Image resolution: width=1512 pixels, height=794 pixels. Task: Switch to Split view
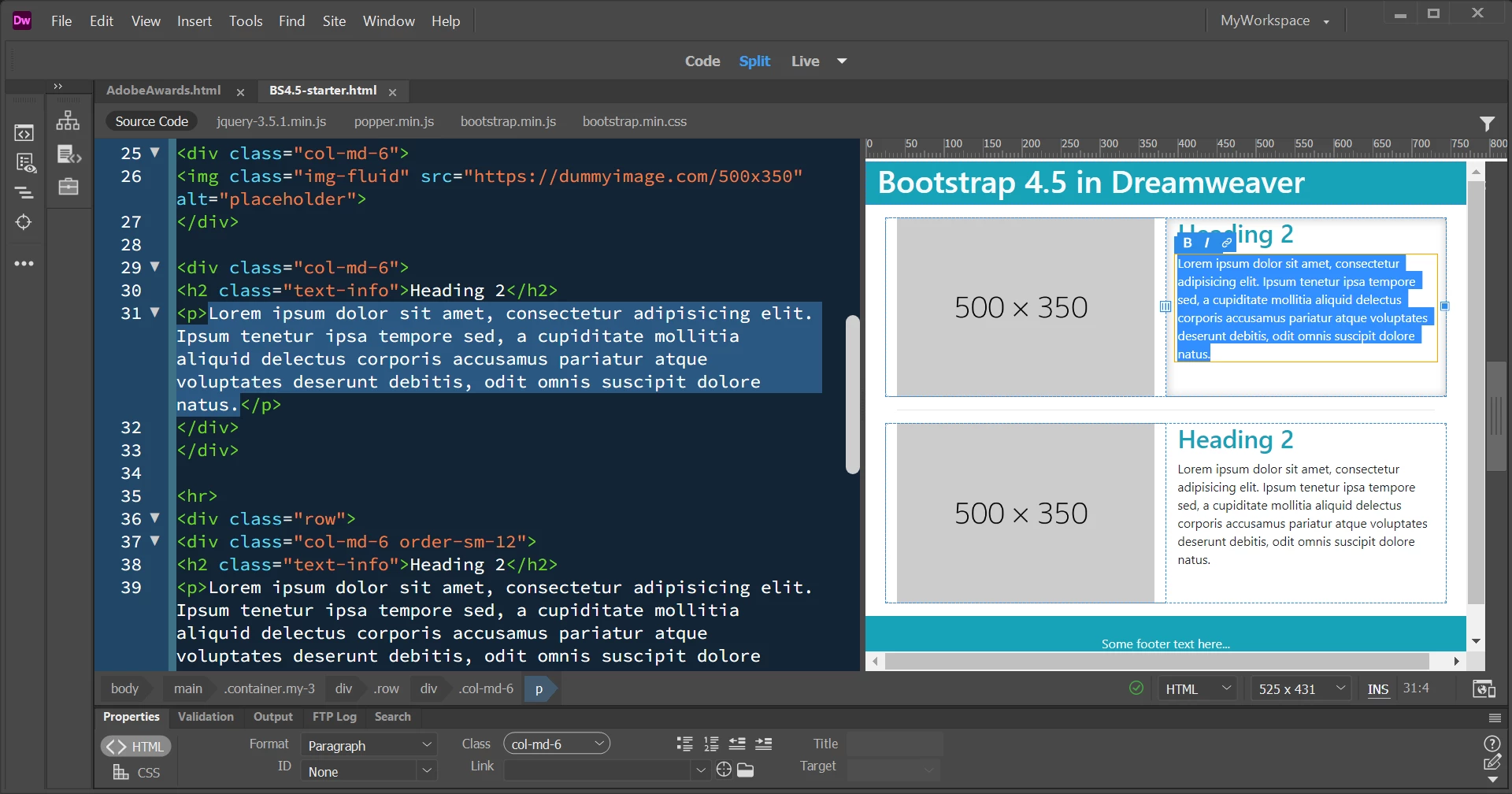point(754,61)
